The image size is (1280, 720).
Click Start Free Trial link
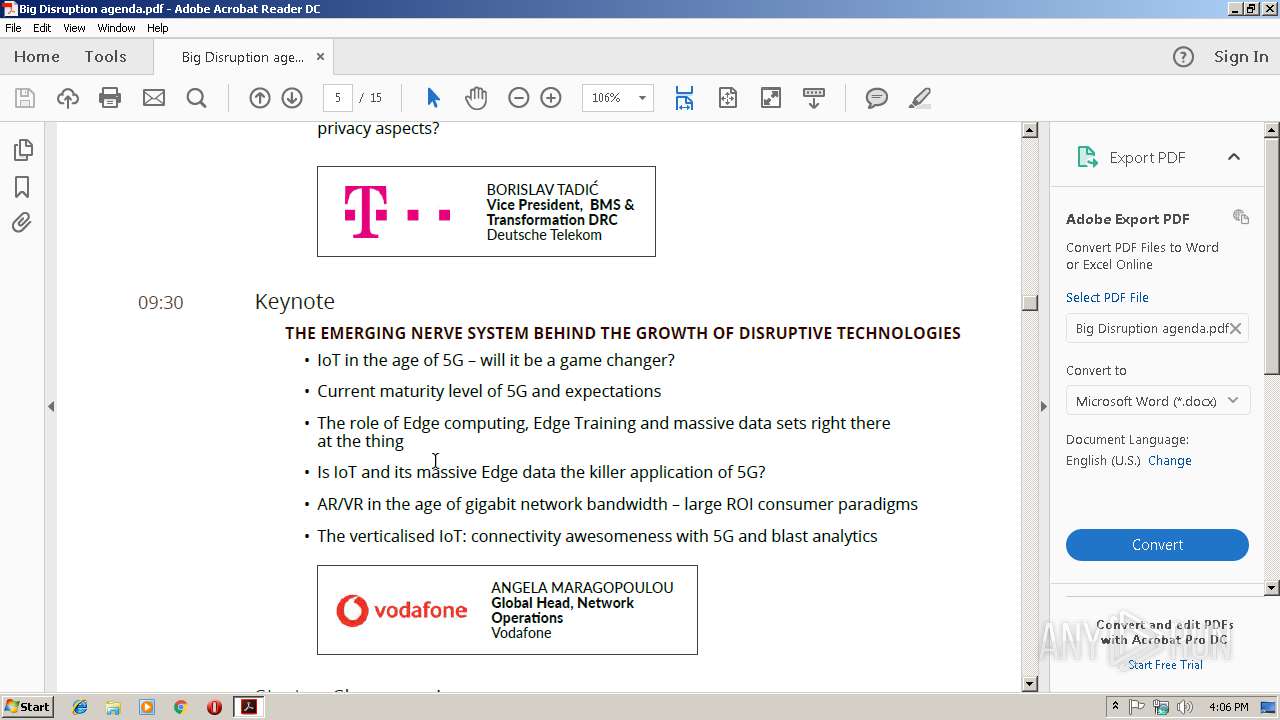click(x=1165, y=665)
